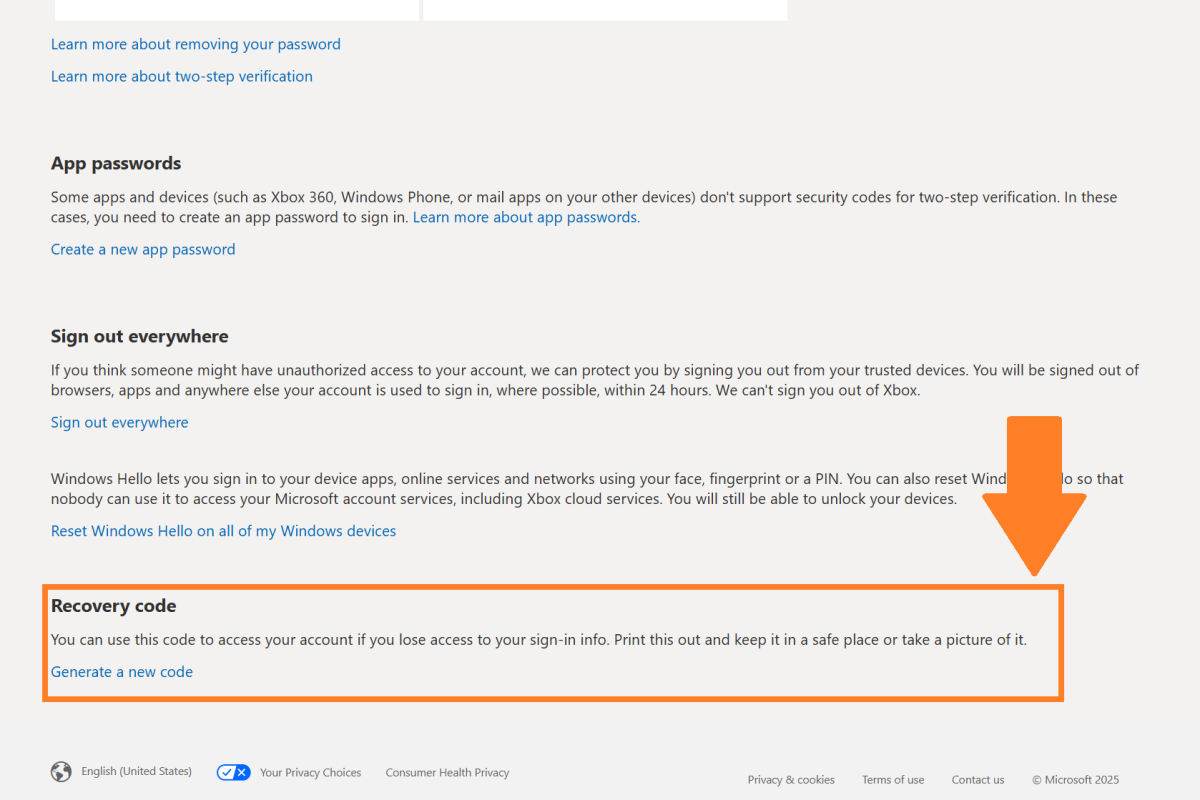Screen dimensions: 1200x800
Task: Open 'Learn more about two-step verification' link
Action: point(182,76)
